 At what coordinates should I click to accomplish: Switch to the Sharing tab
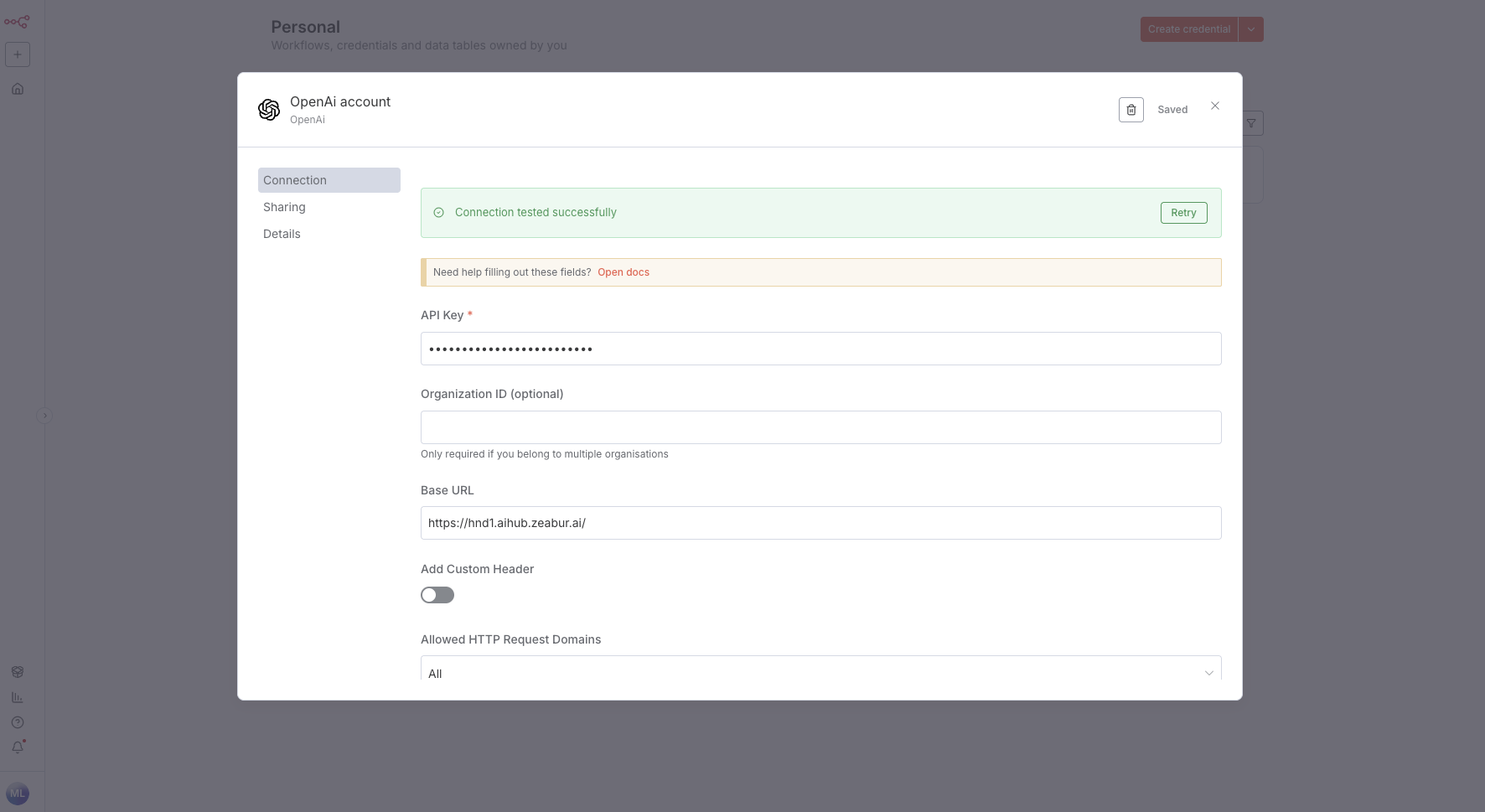coord(284,207)
